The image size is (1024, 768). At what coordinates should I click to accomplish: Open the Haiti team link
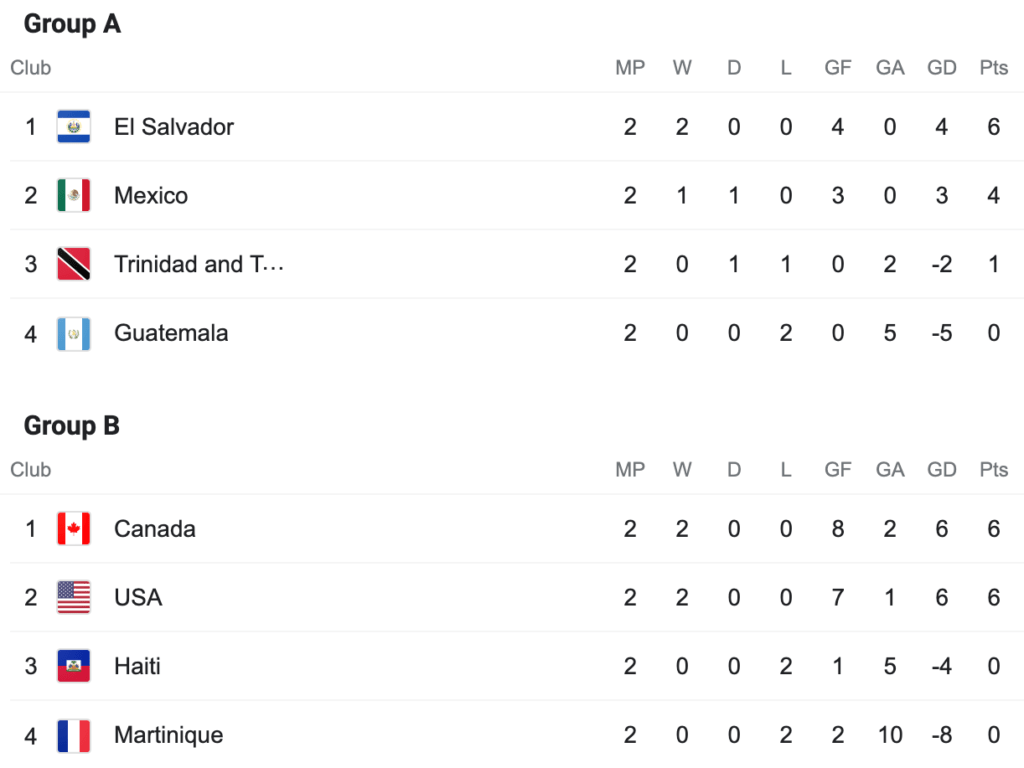138,667
